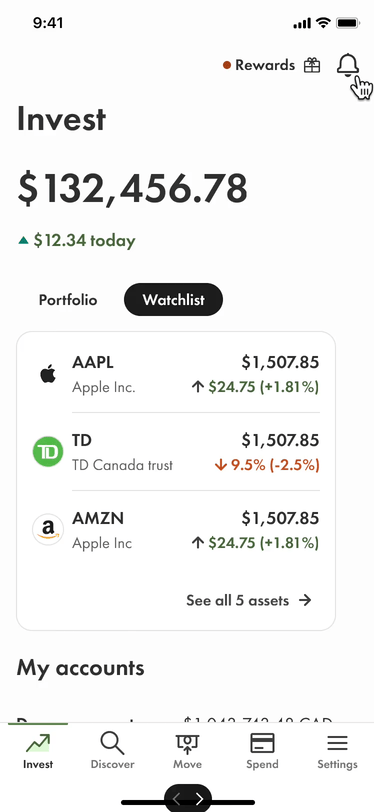
Task: Switch to Portfolio view
Action: coord(68,300)
